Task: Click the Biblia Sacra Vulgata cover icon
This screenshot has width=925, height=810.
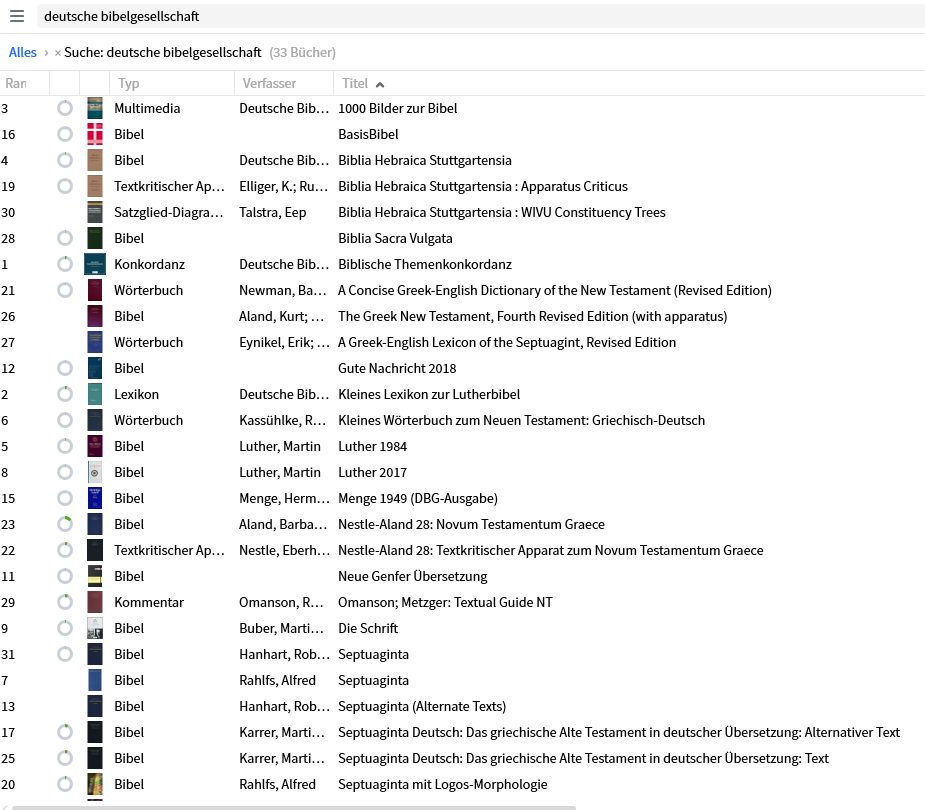Action: [94, 238]
